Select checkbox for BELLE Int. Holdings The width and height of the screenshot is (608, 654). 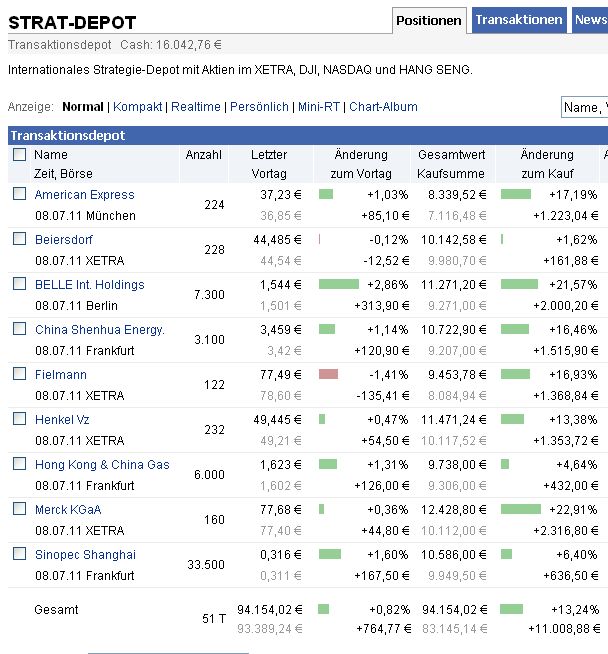[x=19, y=284]
